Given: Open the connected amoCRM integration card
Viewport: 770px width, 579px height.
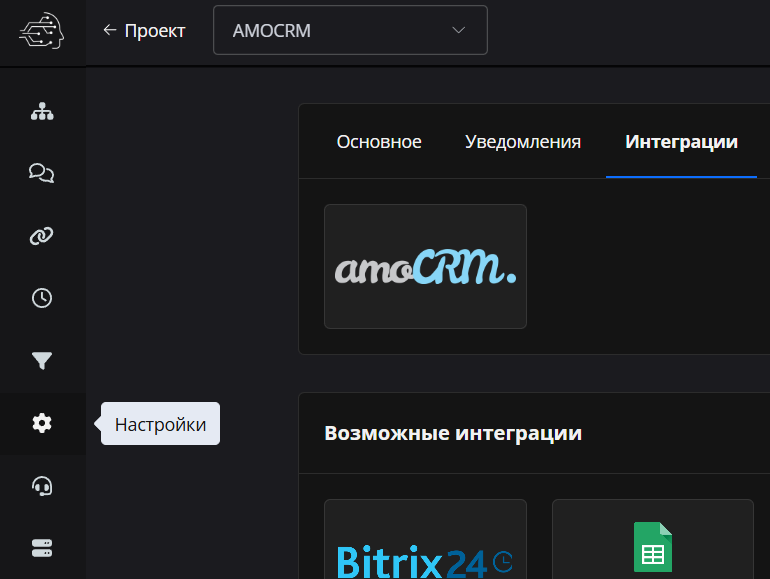Looking at the screenshot, I should point(425,267).
